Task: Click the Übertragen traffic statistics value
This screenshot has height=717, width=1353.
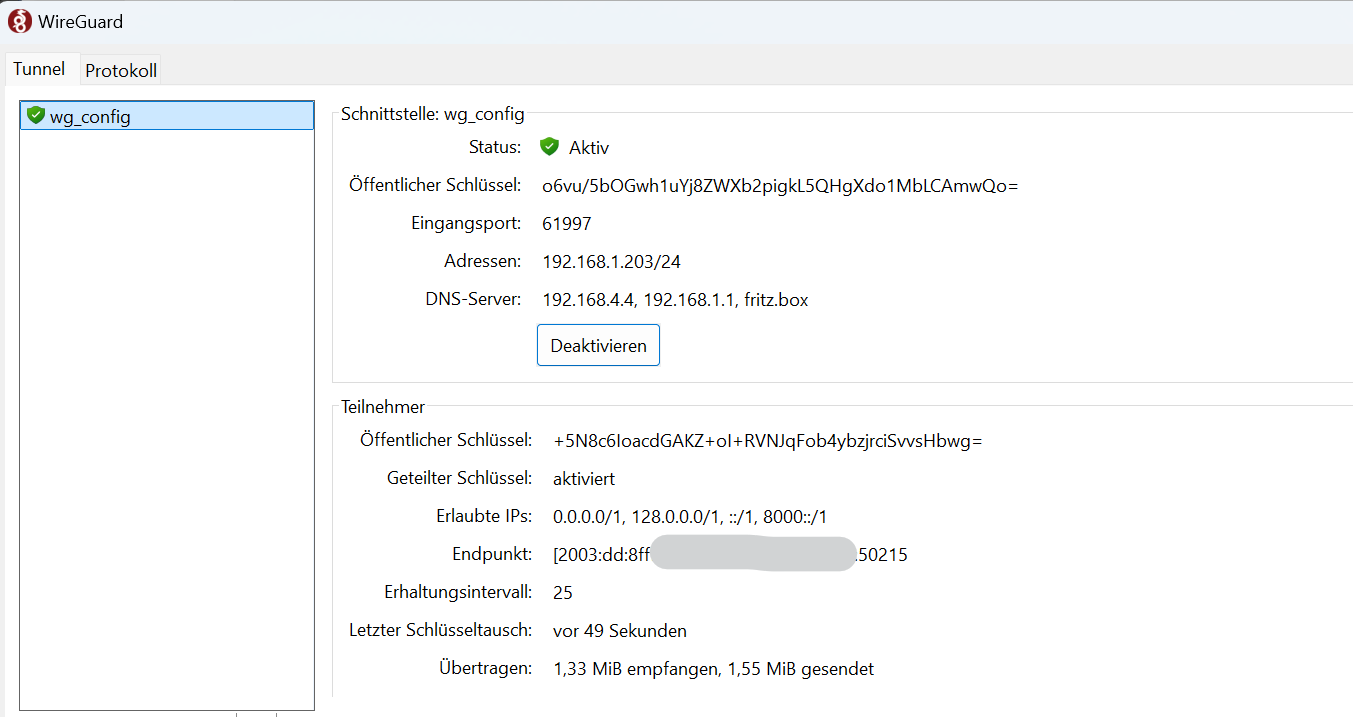Action: (714, 669)
